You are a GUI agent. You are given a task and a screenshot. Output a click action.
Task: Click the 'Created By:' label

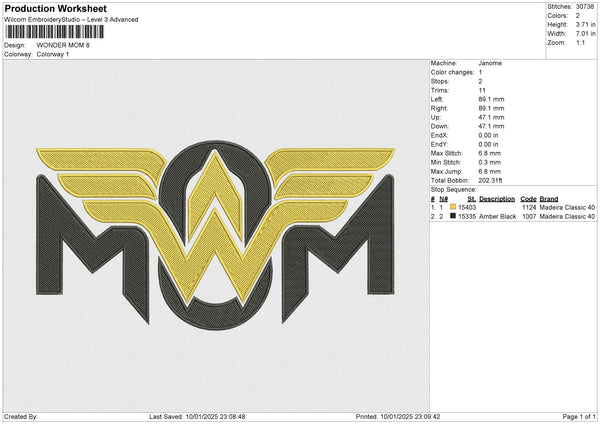click(21, 417)
